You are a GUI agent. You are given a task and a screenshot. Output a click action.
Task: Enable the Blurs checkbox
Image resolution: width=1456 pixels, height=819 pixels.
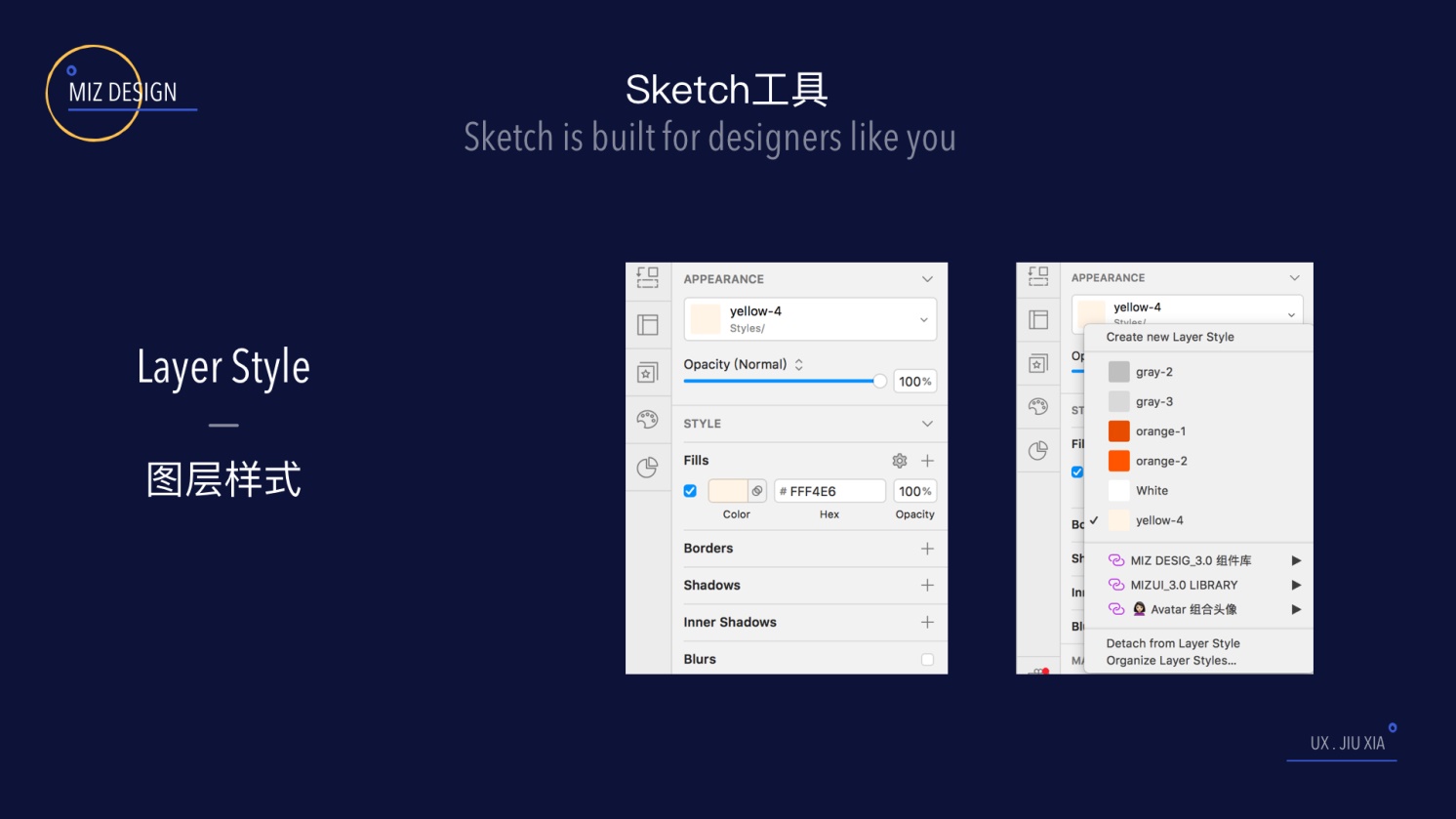pos(927,660)
